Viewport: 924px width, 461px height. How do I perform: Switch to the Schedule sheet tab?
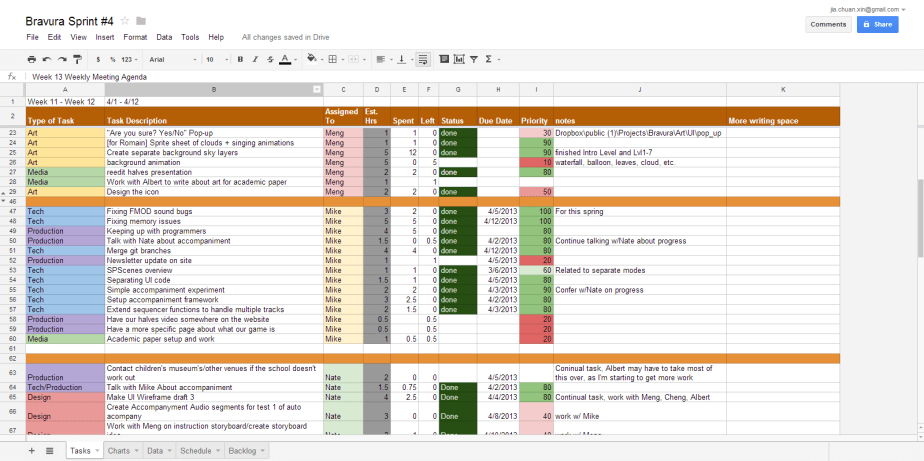click(197, 451)
